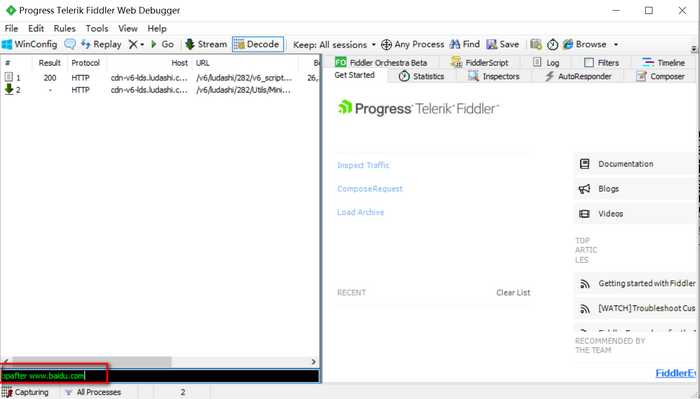Click the toolbar overflow arrow at far right
Viewport: 700px width, 399px height.
[x=693, y=48]
